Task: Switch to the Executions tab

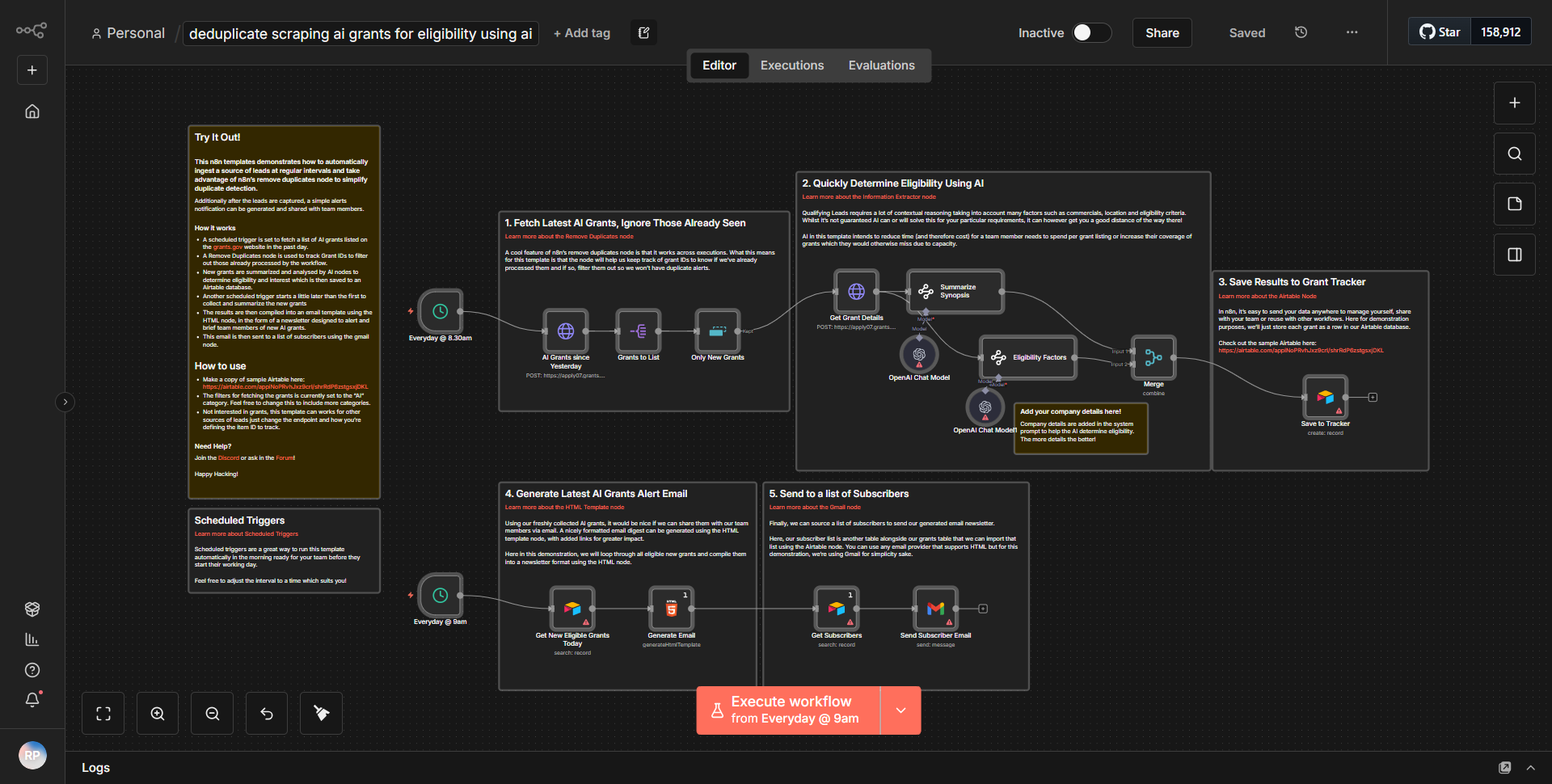Action: [x=791, y=65]
